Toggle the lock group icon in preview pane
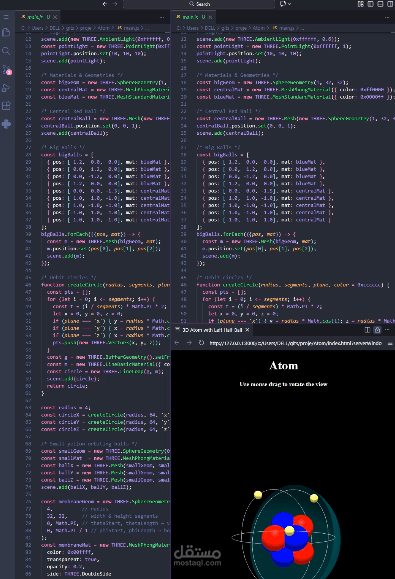This screenshot has width=395, height=579. coord(377,330)
